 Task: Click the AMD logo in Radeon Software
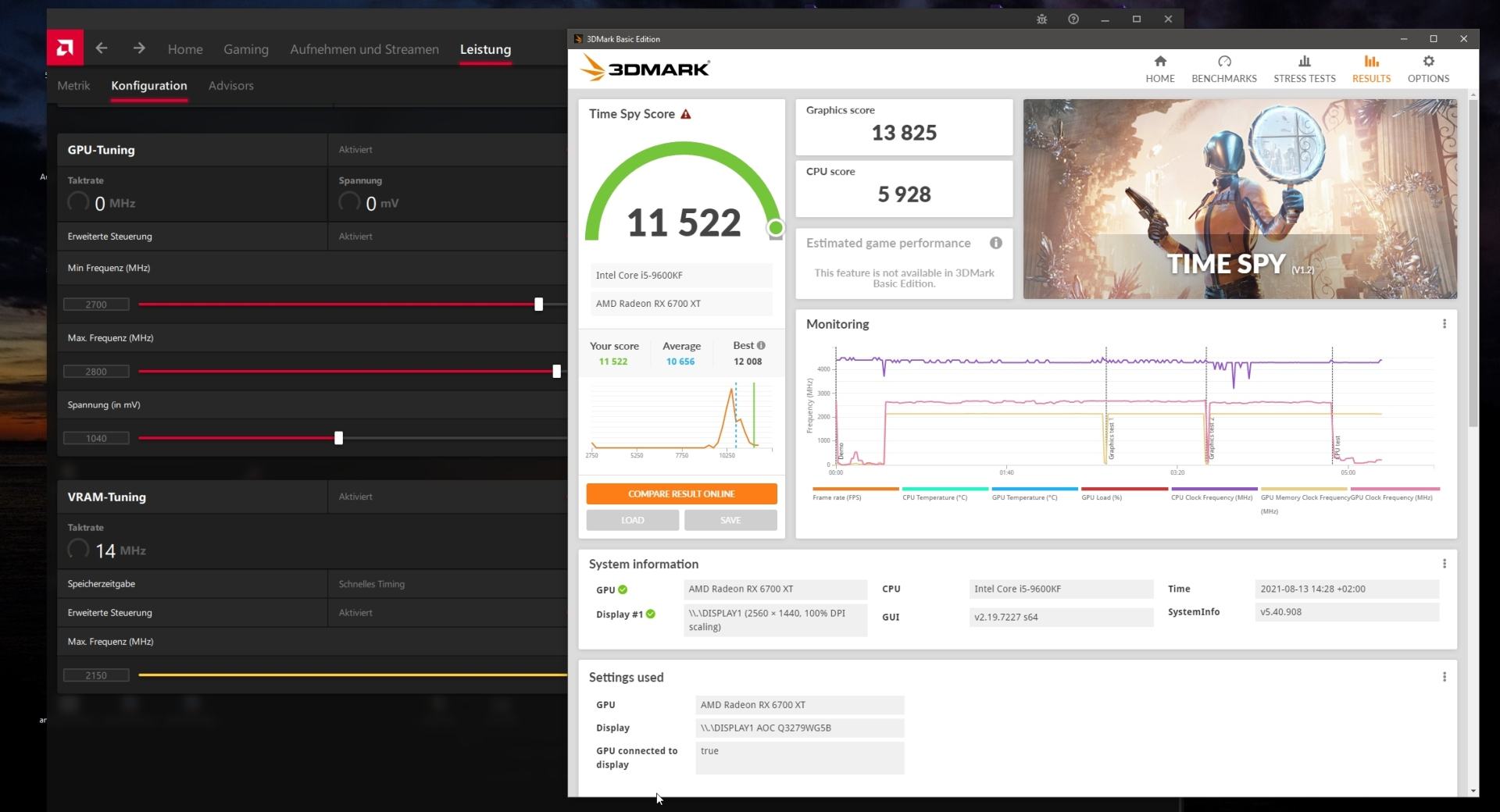pos(65,48)
